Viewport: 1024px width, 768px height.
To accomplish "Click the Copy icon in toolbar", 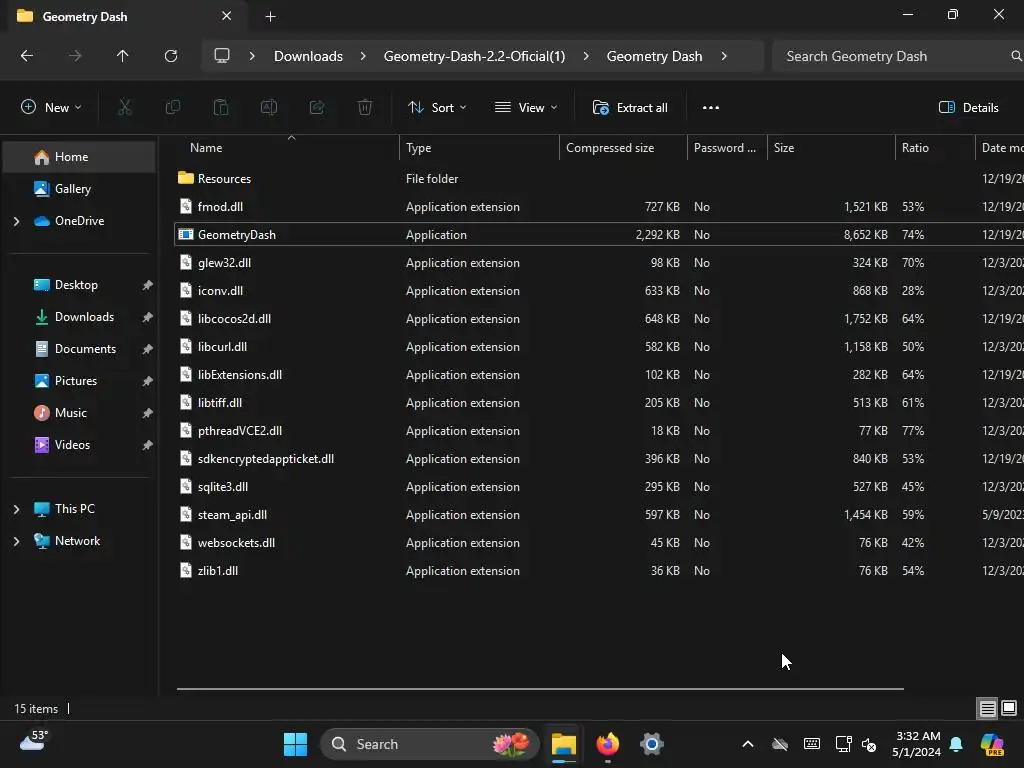I will point(172,108).
